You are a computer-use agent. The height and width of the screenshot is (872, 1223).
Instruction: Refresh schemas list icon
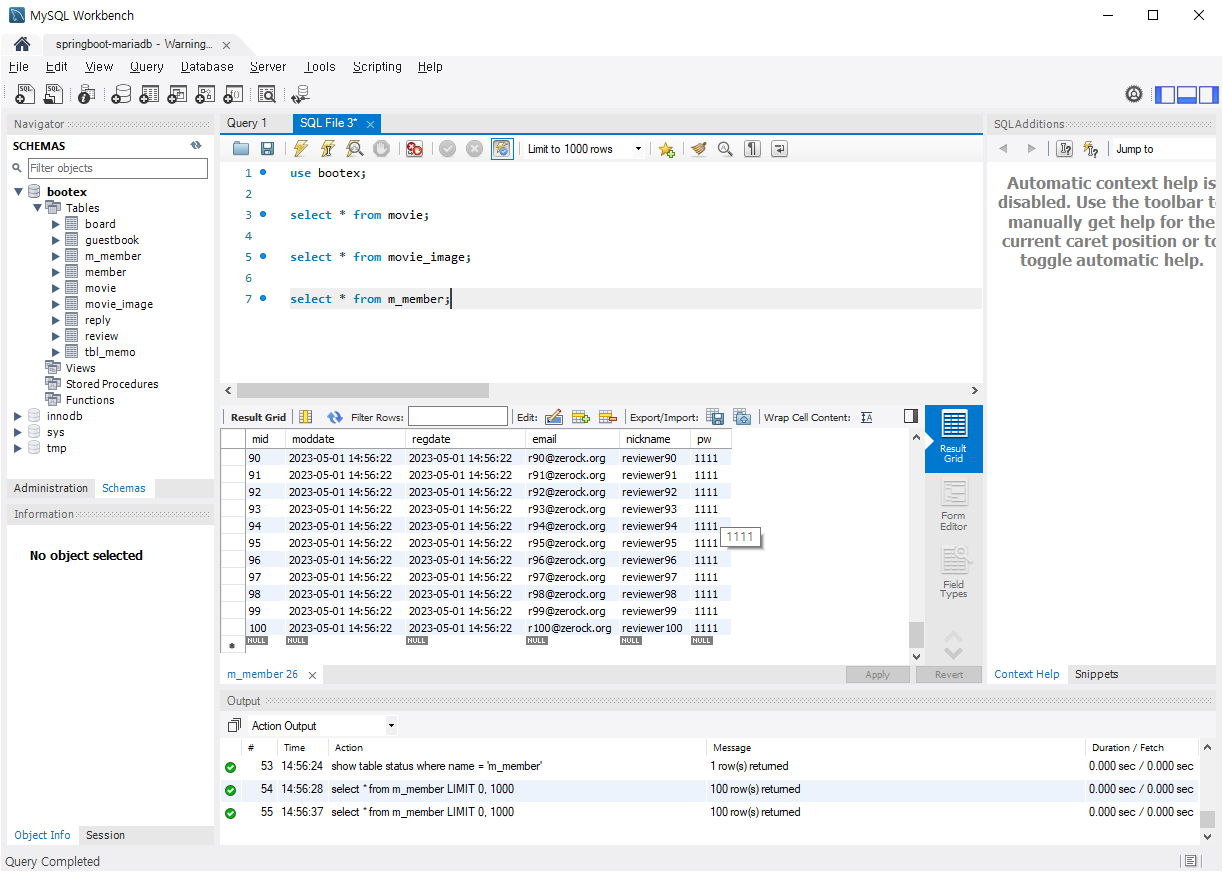pos(196,146)
